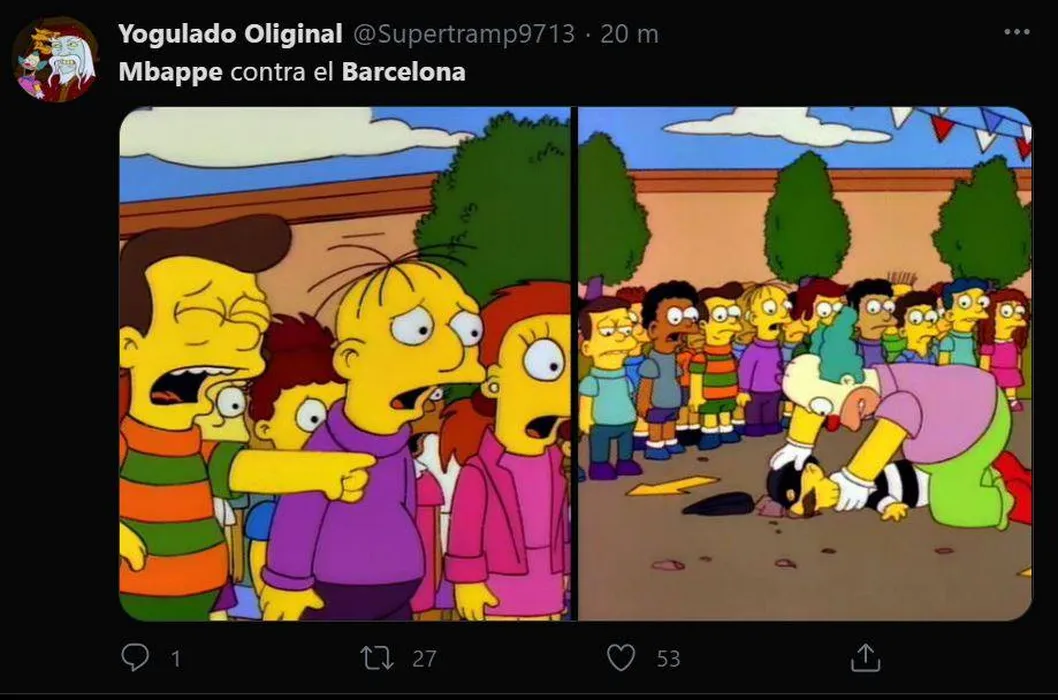Open the author's profile avatar picture
Viewport: 1058px width, 700px height.
(x=56, y=59)
